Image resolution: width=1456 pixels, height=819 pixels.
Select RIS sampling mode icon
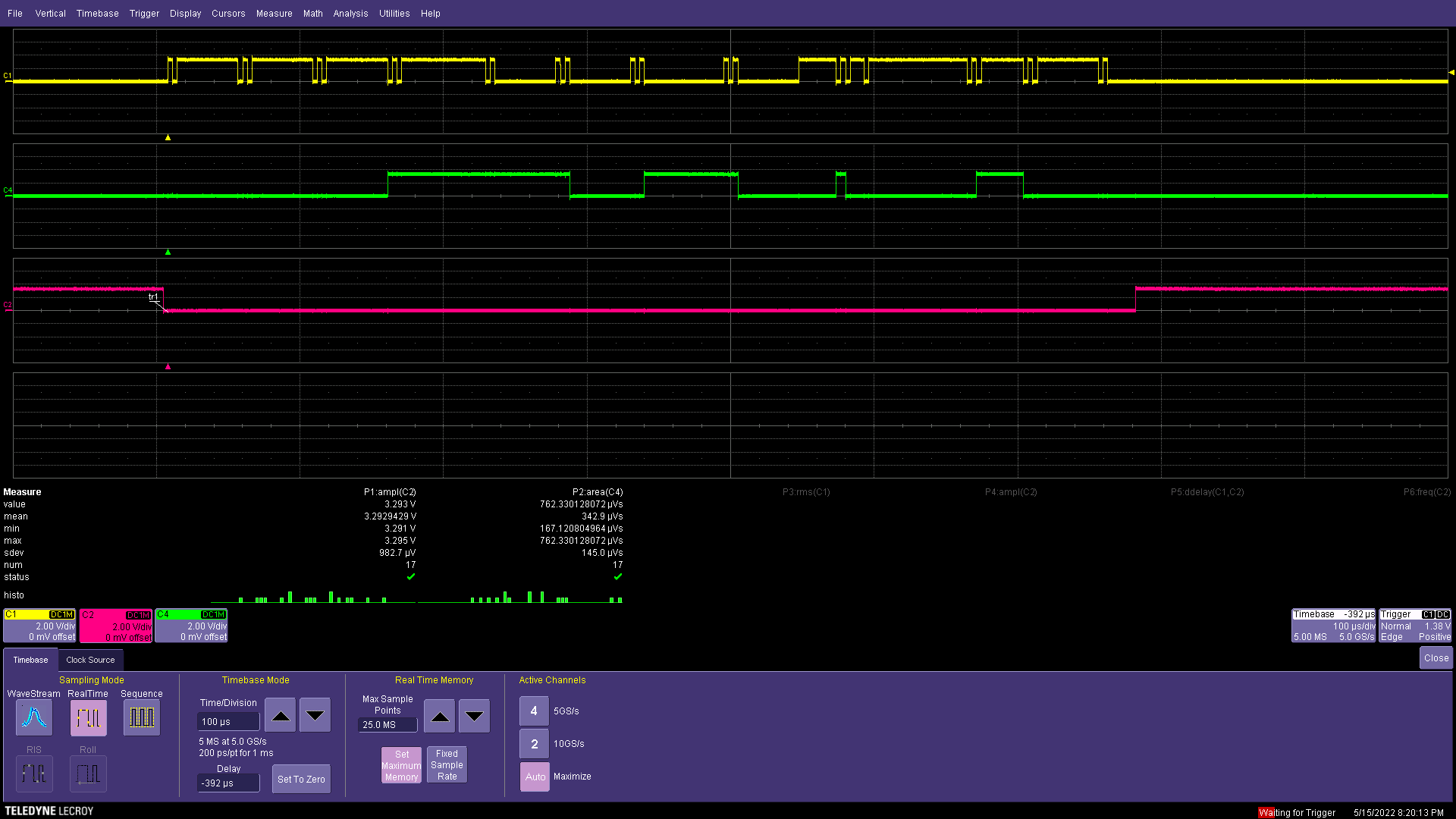34,773
